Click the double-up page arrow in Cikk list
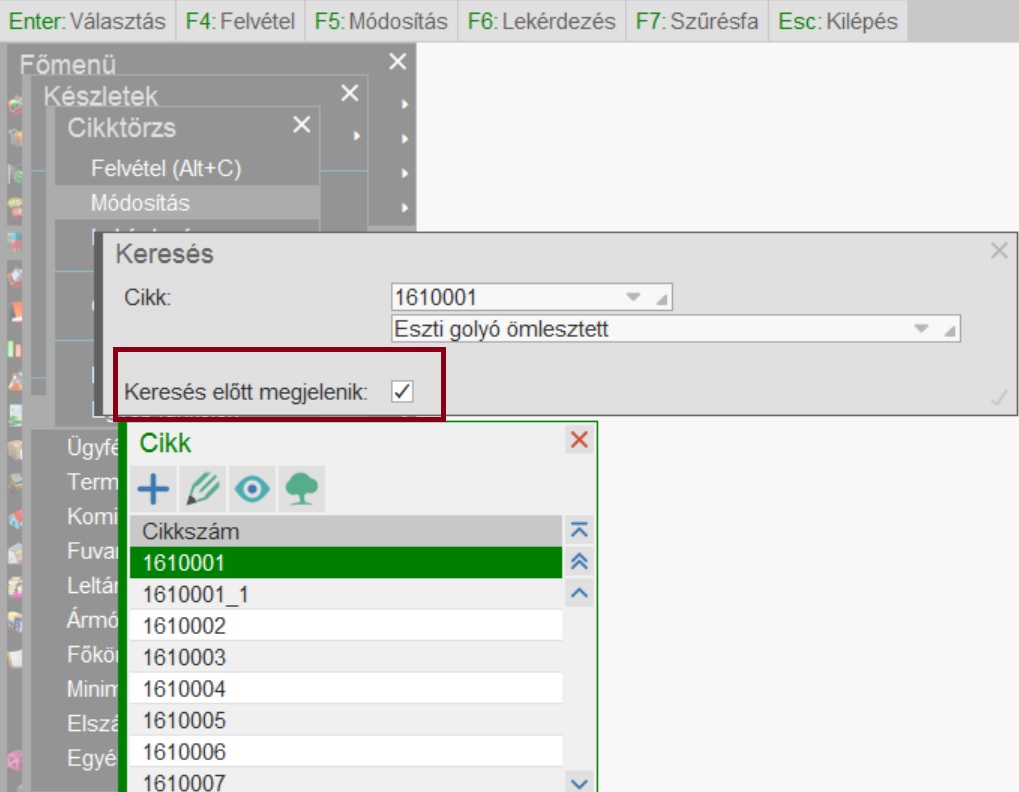Viewport: 1019px width, 792px height. pos(579,561)
